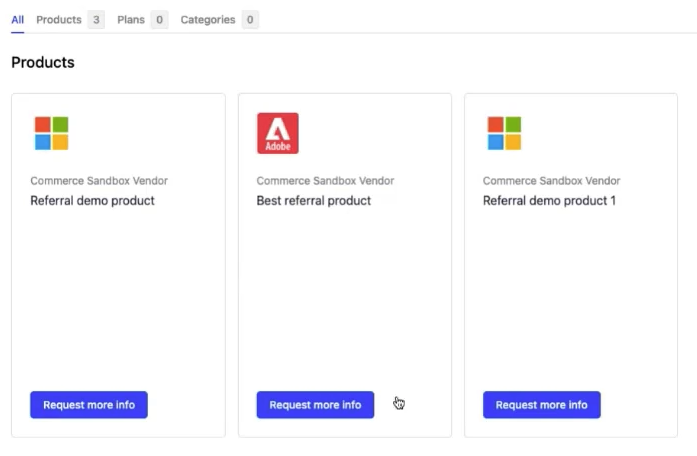Click the Products count badge showing 3
The height and width of the screenshot is (456, 697).
(x=96, y=20)
